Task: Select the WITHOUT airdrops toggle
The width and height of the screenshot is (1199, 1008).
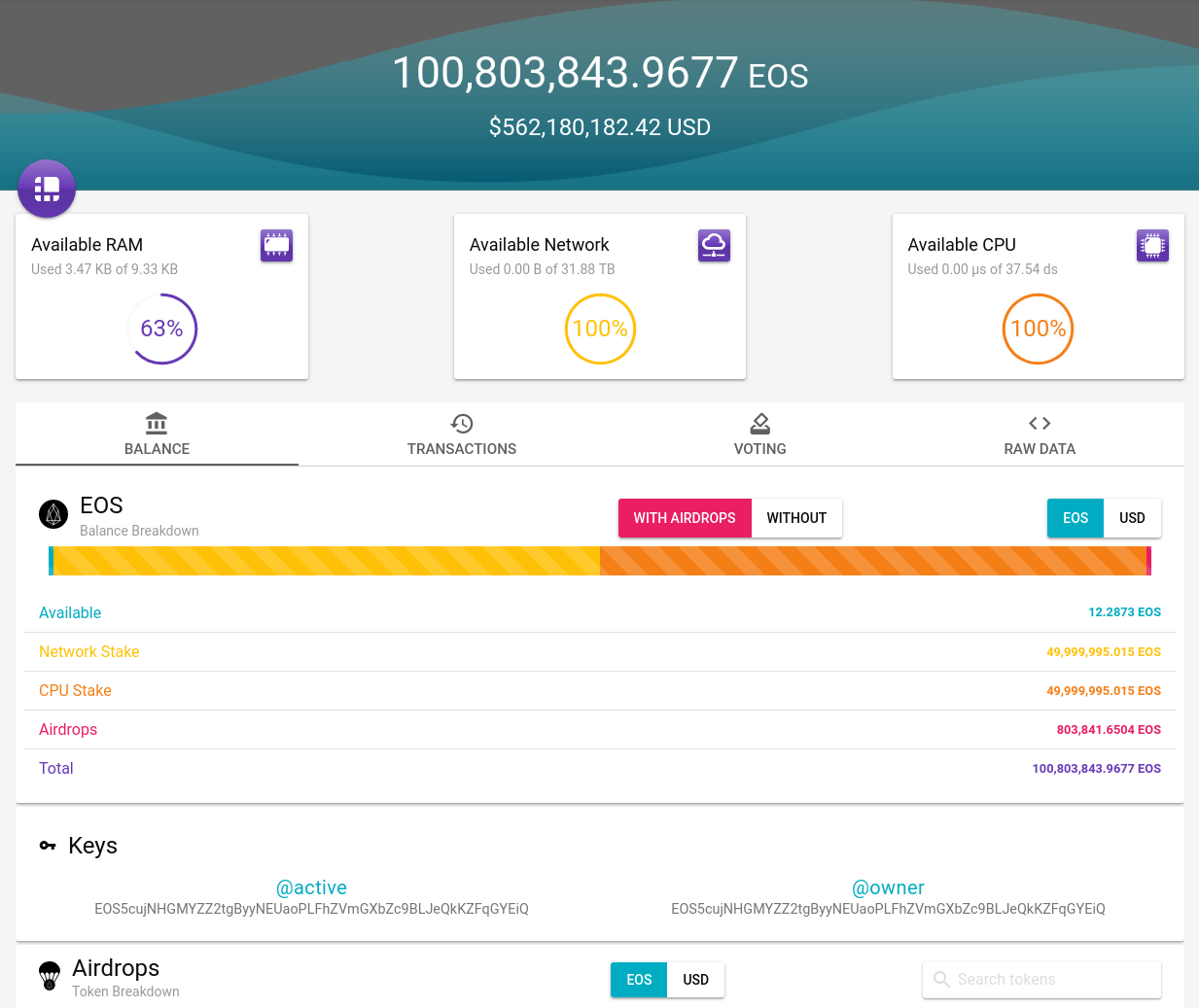Action: click(796, 518)
